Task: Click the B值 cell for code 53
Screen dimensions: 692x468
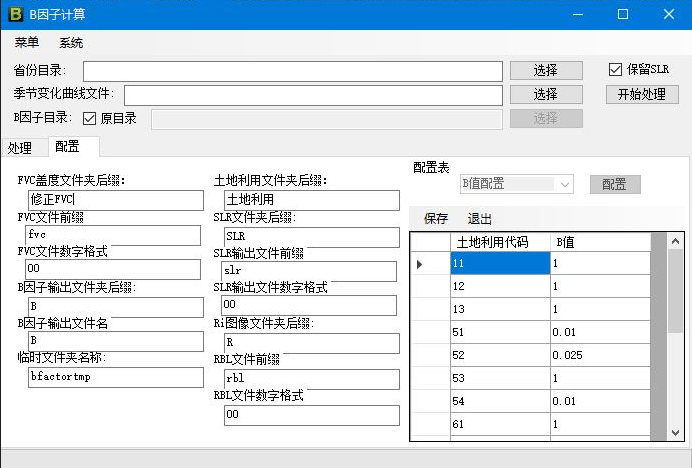Action: 601,378
